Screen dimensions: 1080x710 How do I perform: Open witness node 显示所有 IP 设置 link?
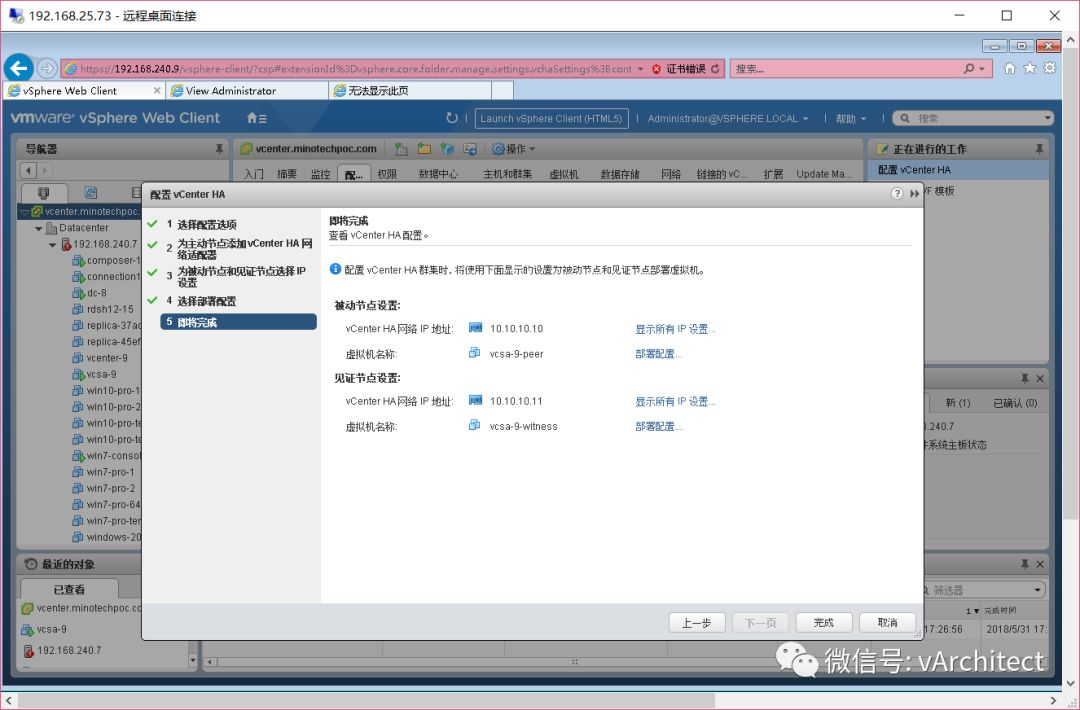click(x=675, y=401)
